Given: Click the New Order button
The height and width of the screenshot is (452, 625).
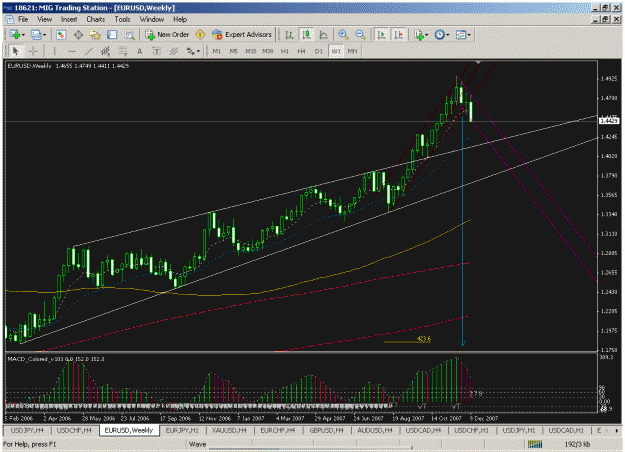Looking at the screenshot, I should pos(167,35).
